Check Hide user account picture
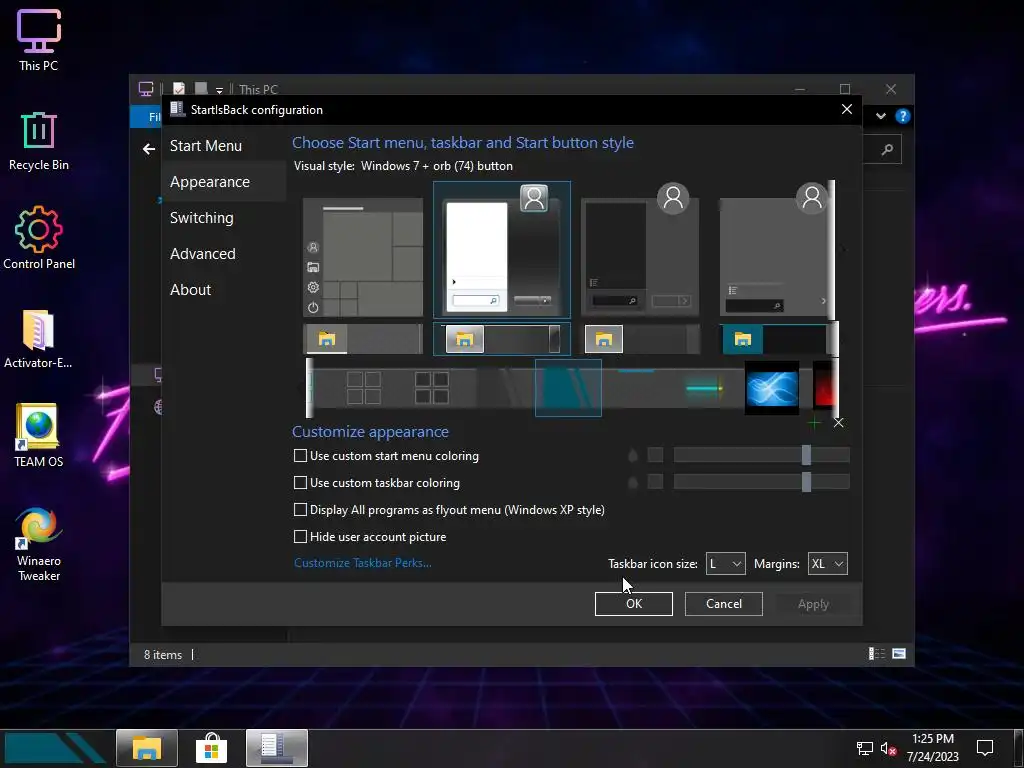1024x768 pixels. (x=300, y=537)
